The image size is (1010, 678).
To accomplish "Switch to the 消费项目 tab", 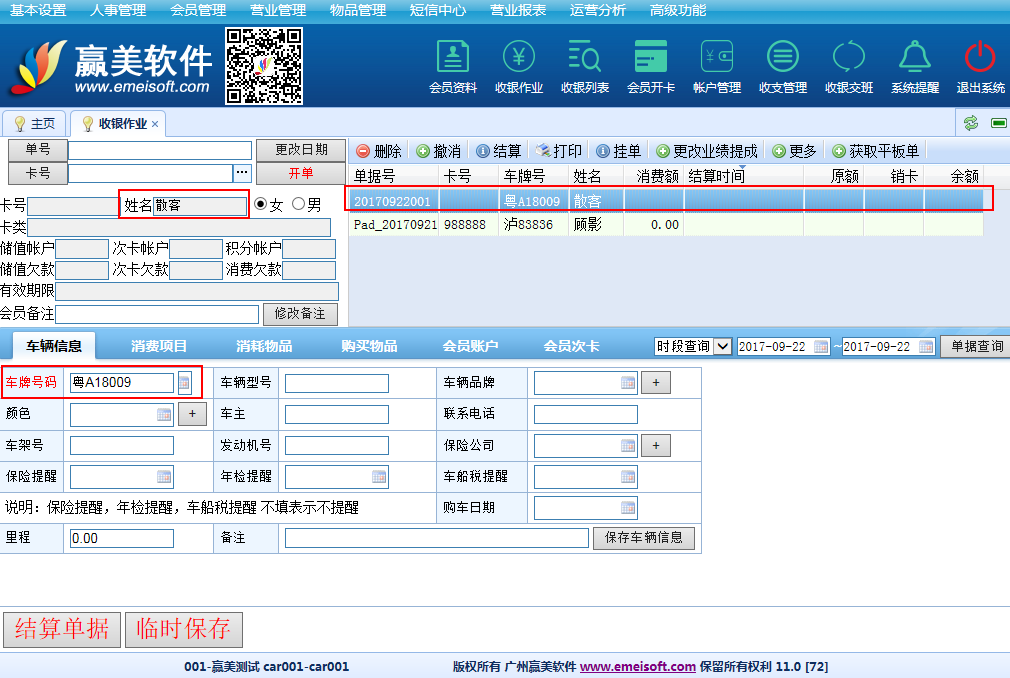I will (x=159, y=346).
